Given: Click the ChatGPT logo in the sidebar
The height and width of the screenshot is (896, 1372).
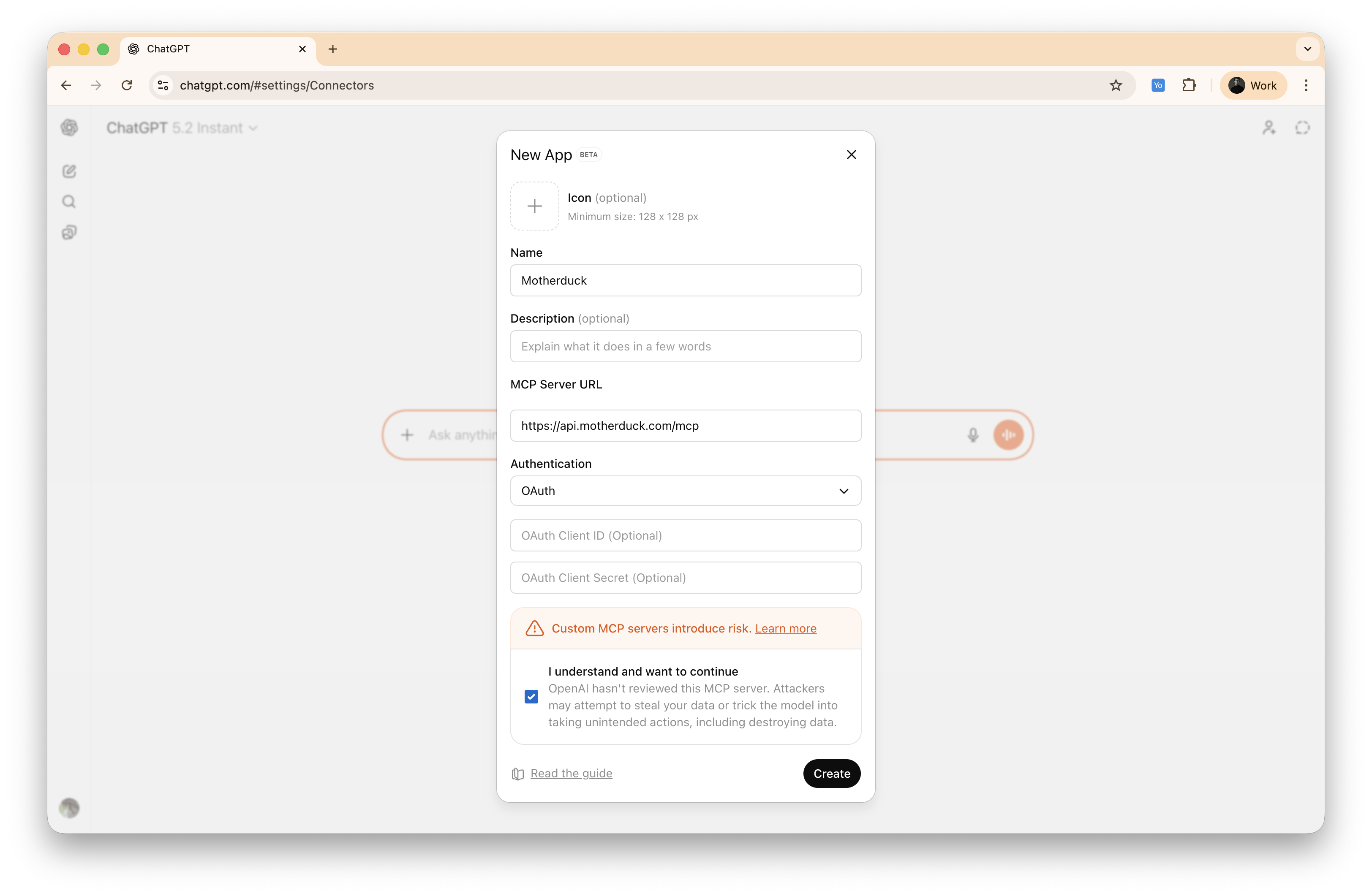Looking at the screenshot, I should [69, 128].
